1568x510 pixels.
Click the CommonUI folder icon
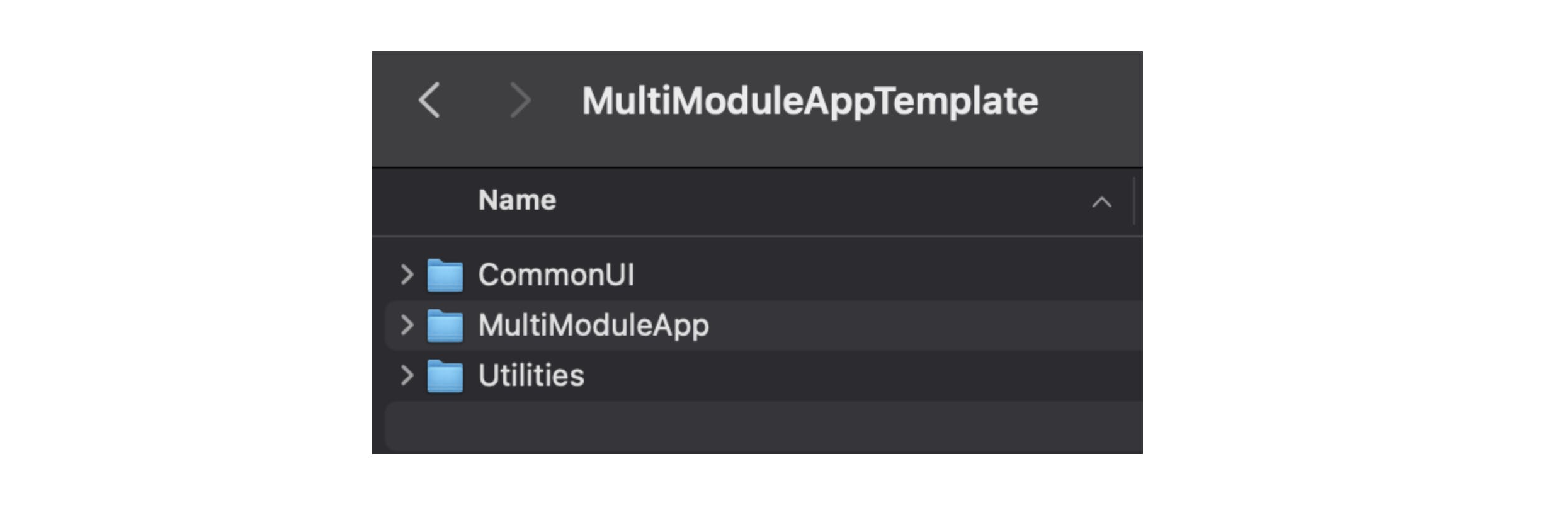(448, 275)
